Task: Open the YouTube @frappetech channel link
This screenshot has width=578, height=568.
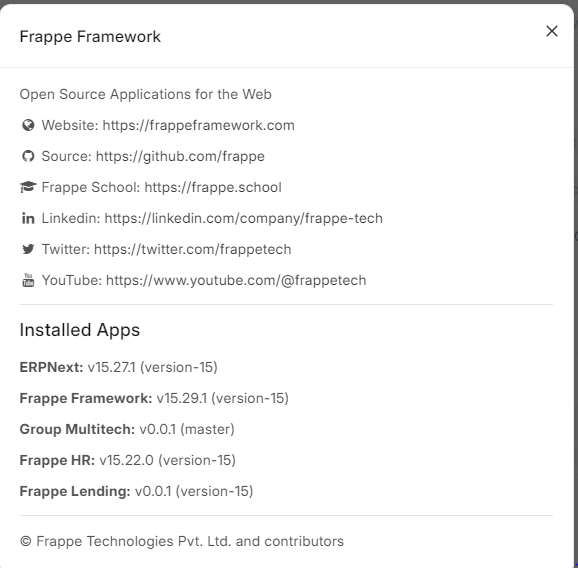Action: click(x=236, y=280)
